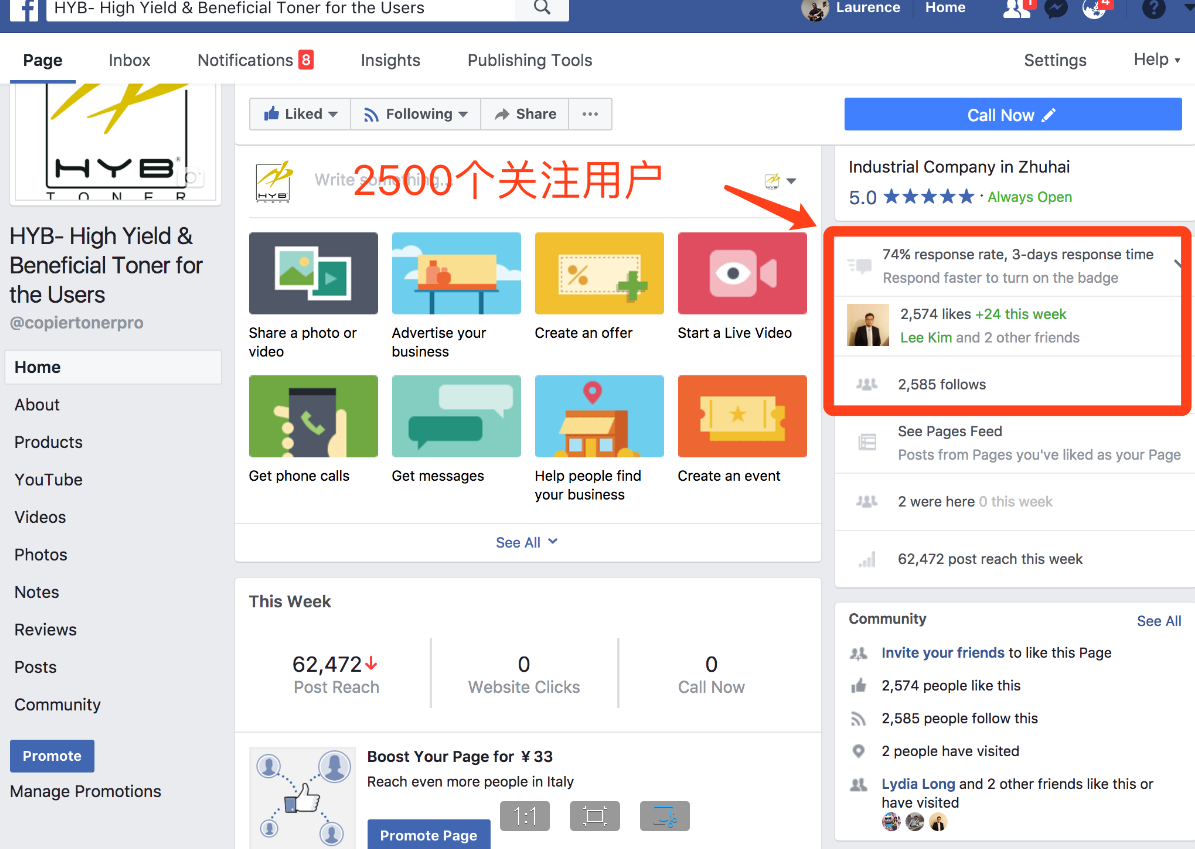This screenshot has height=849, width=1195.
Task: Open the globe notifications icon
Action: point(1095,9)
